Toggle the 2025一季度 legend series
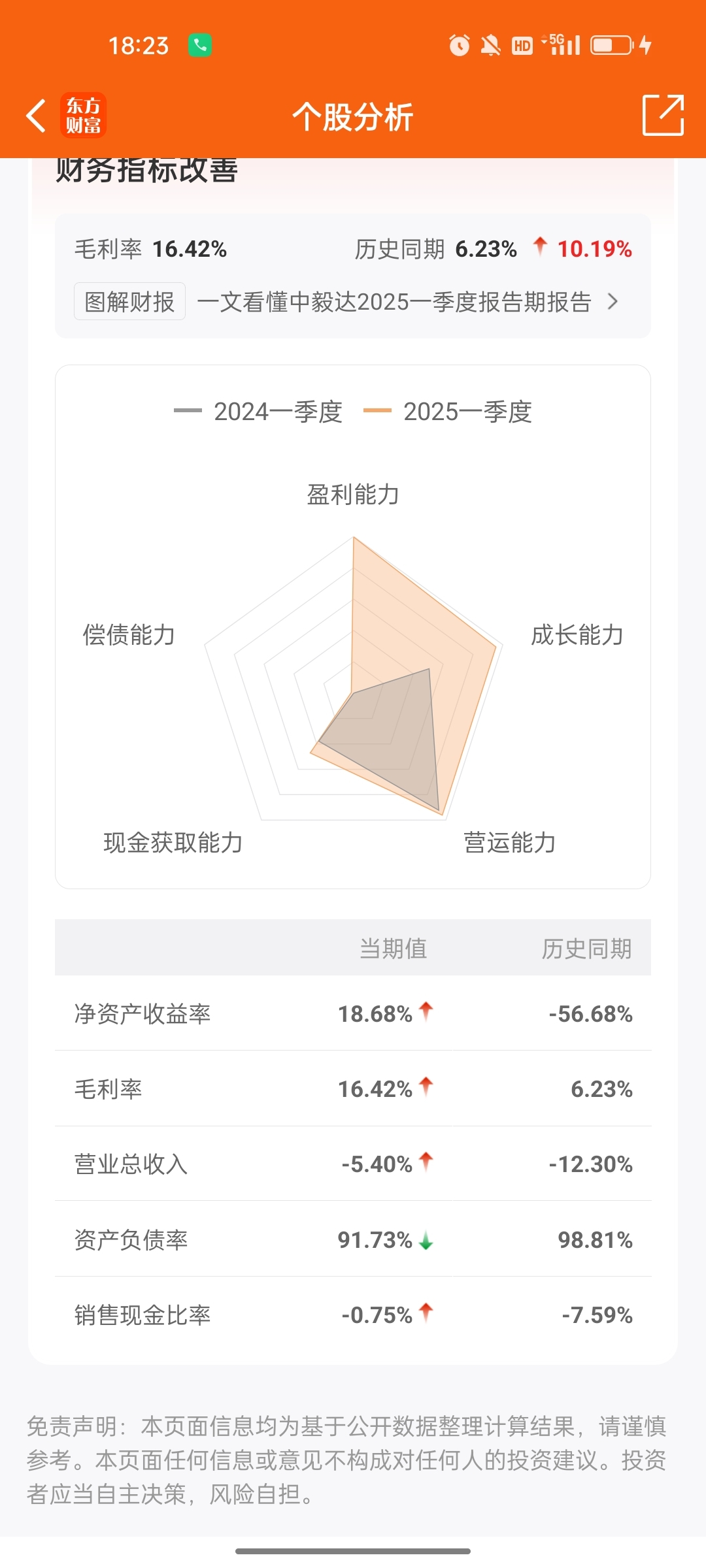706x1568 pixels. (x=448, y=412)
